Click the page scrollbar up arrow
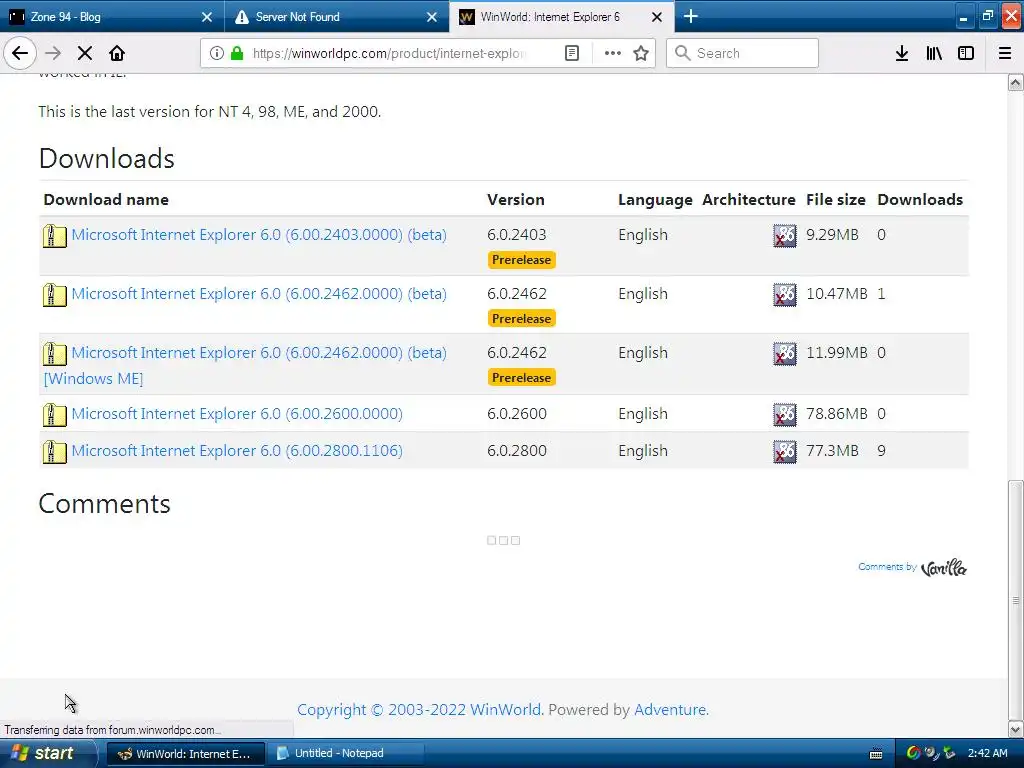1024x768 pixels. pos(1016,83)
